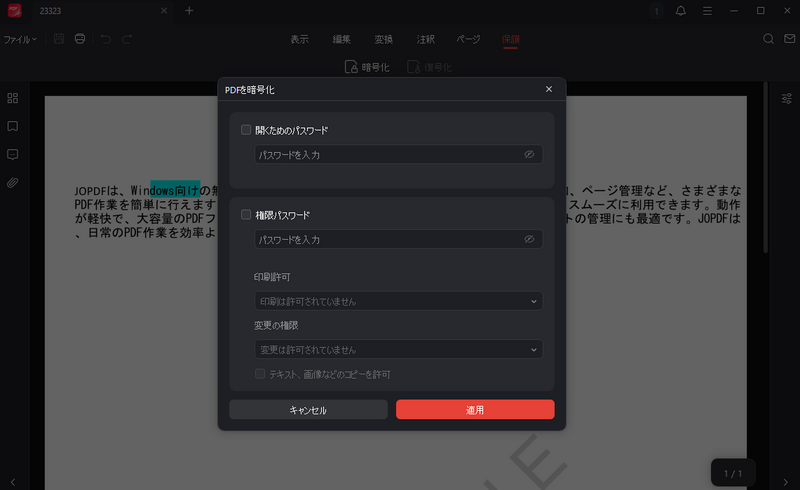Enable the 権限パスワード checkbox

[246, 215]
